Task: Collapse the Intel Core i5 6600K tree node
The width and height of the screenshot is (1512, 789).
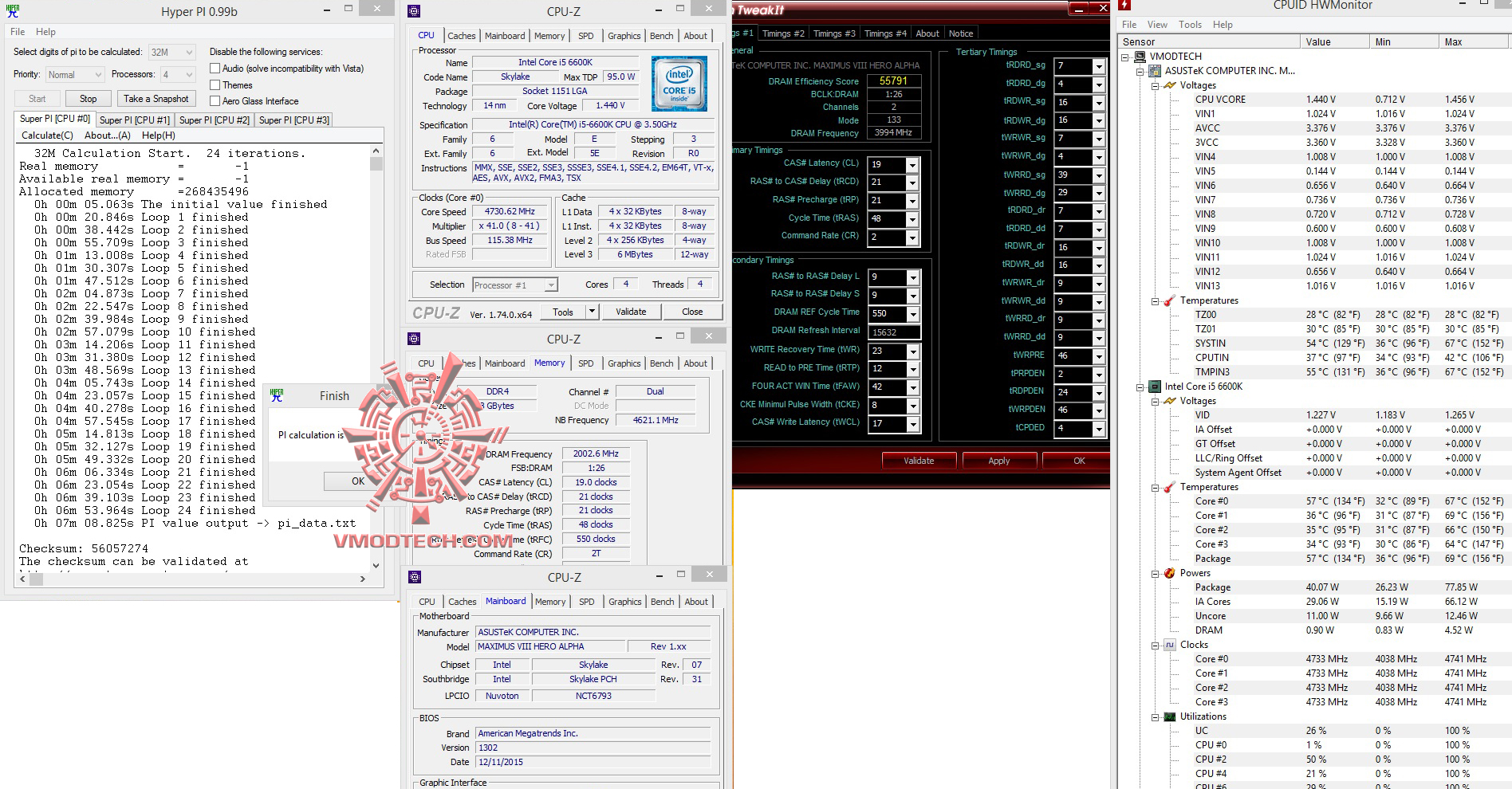Action: click(x=1140, y=387)
